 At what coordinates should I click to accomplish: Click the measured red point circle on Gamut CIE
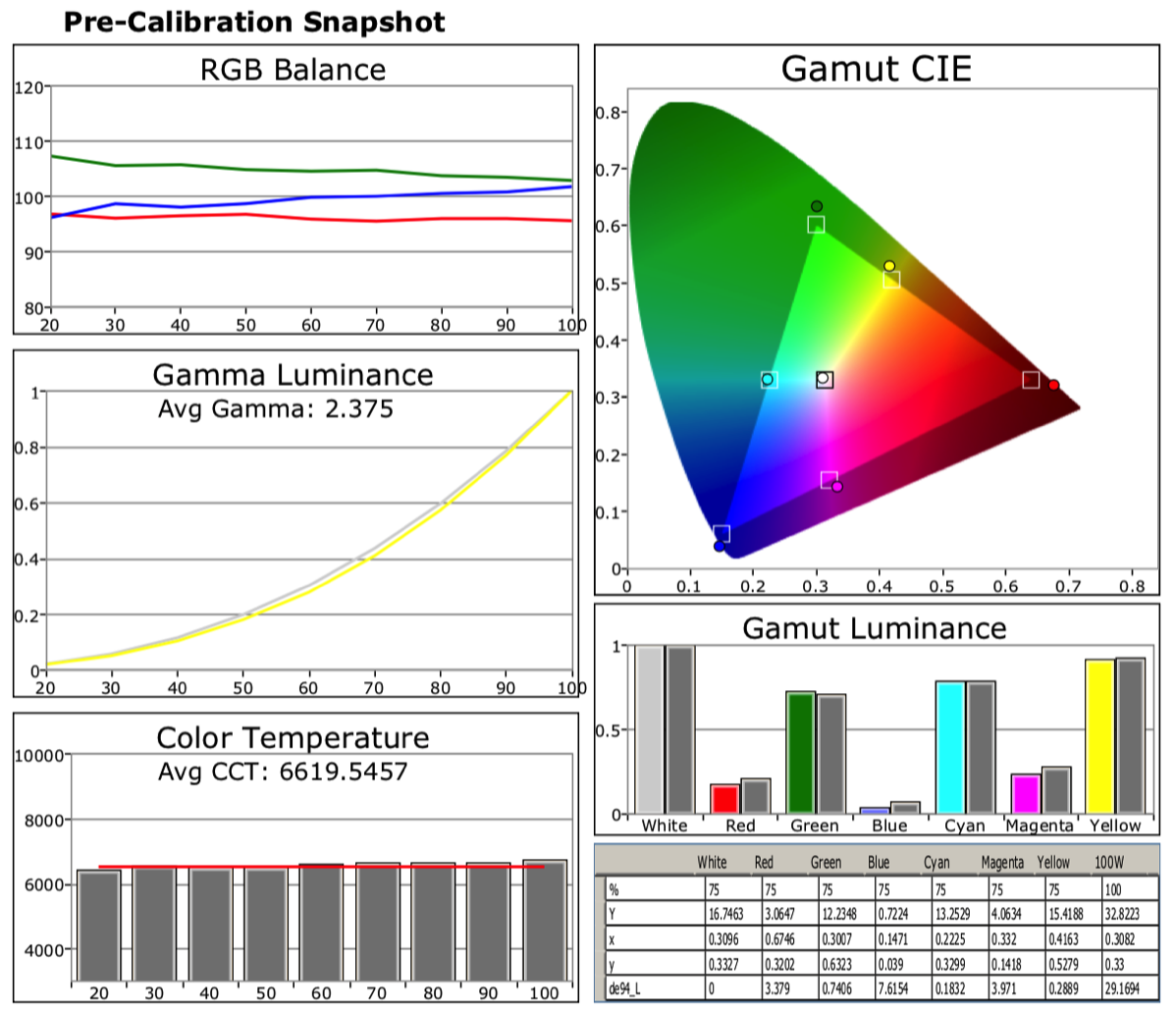click(1053, 386)
